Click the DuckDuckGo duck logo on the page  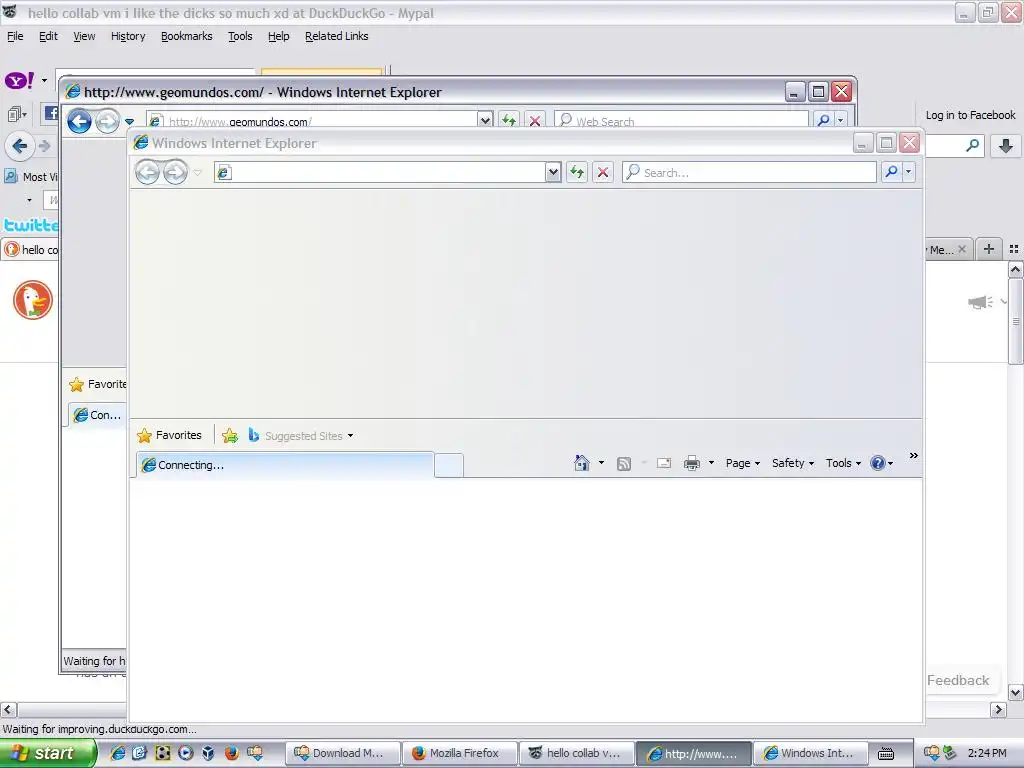[x=33, y=300]
